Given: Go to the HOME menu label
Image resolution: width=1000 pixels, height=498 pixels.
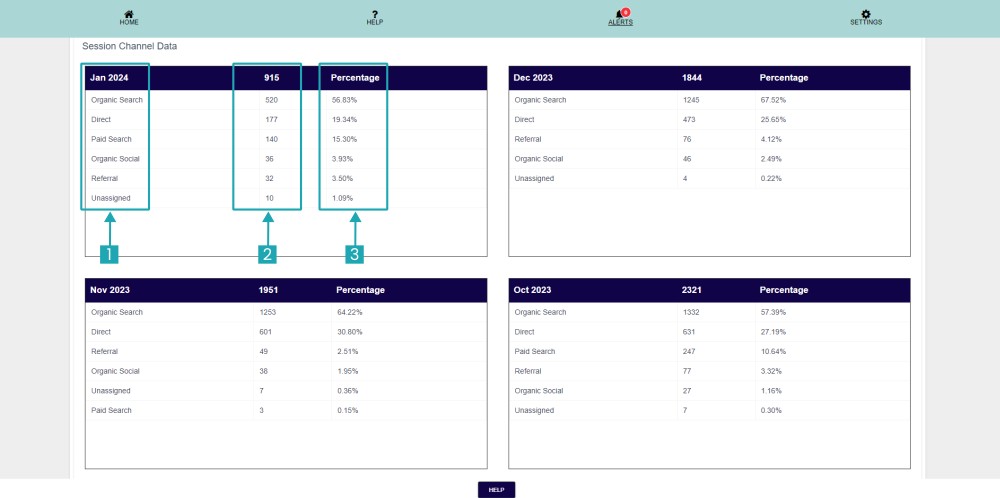Looking at the screenshot, I should tap(129, 22).
